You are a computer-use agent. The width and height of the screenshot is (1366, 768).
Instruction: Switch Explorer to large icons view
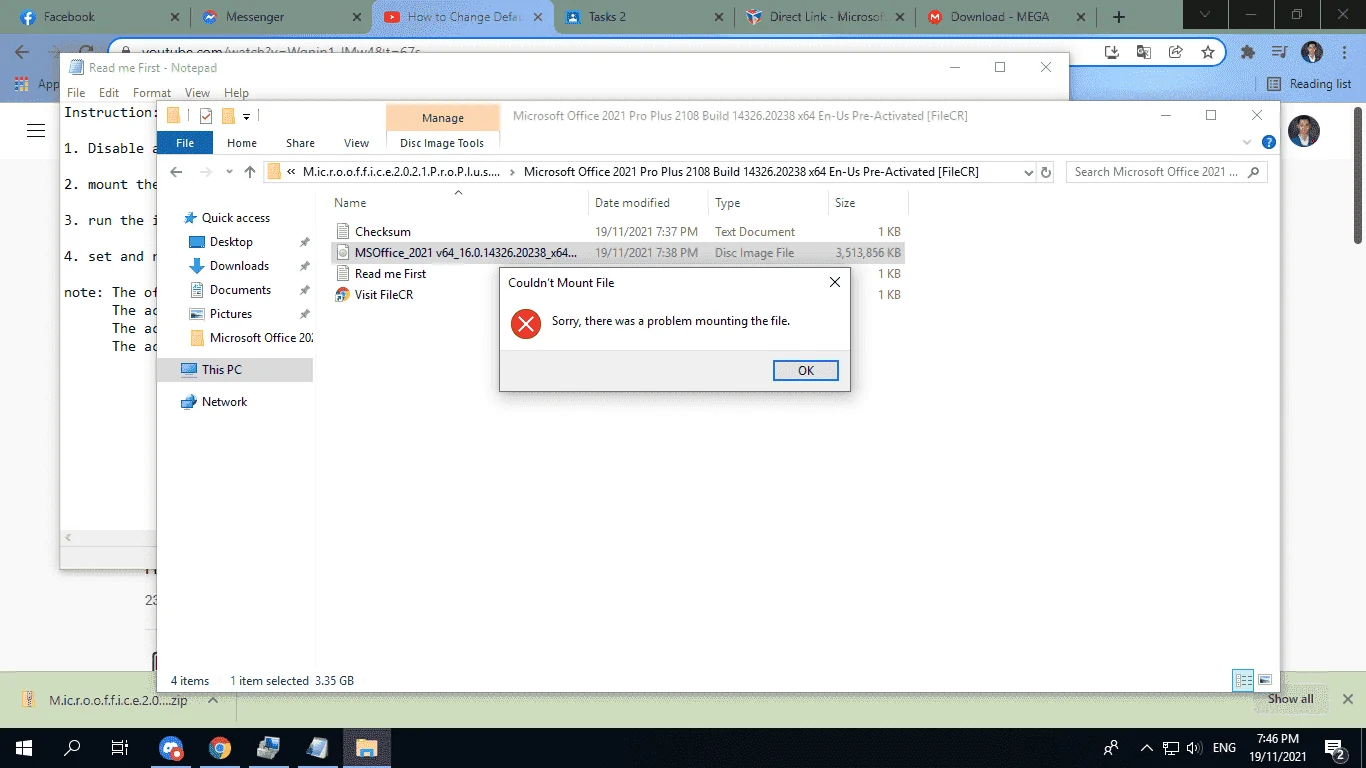coord(1265,681)
